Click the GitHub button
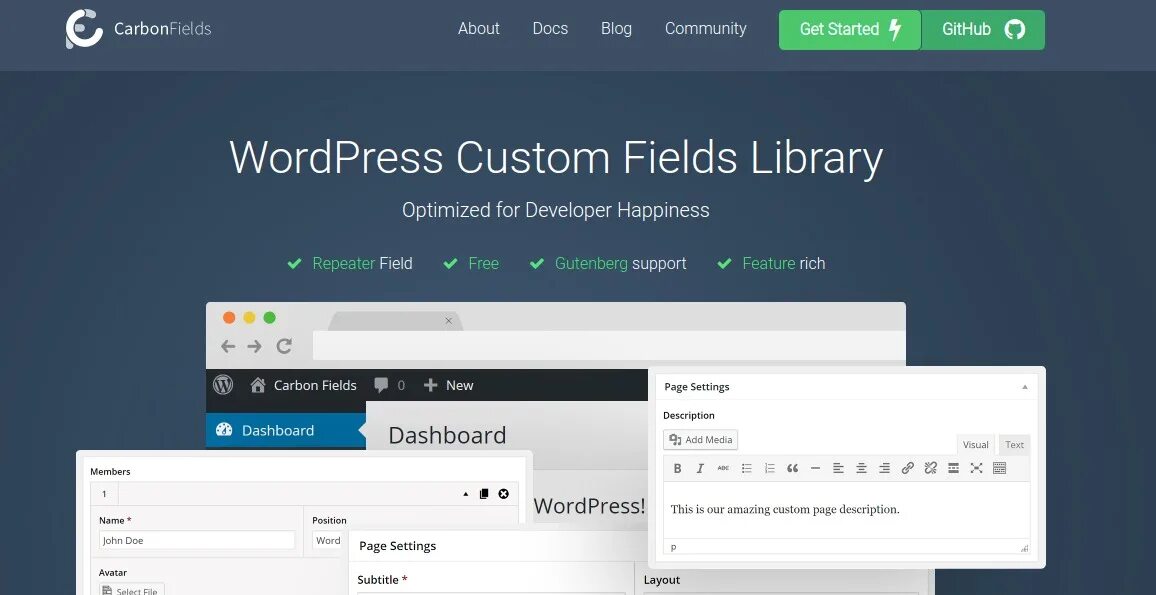1156x595 pixels. tap(983, 29)
